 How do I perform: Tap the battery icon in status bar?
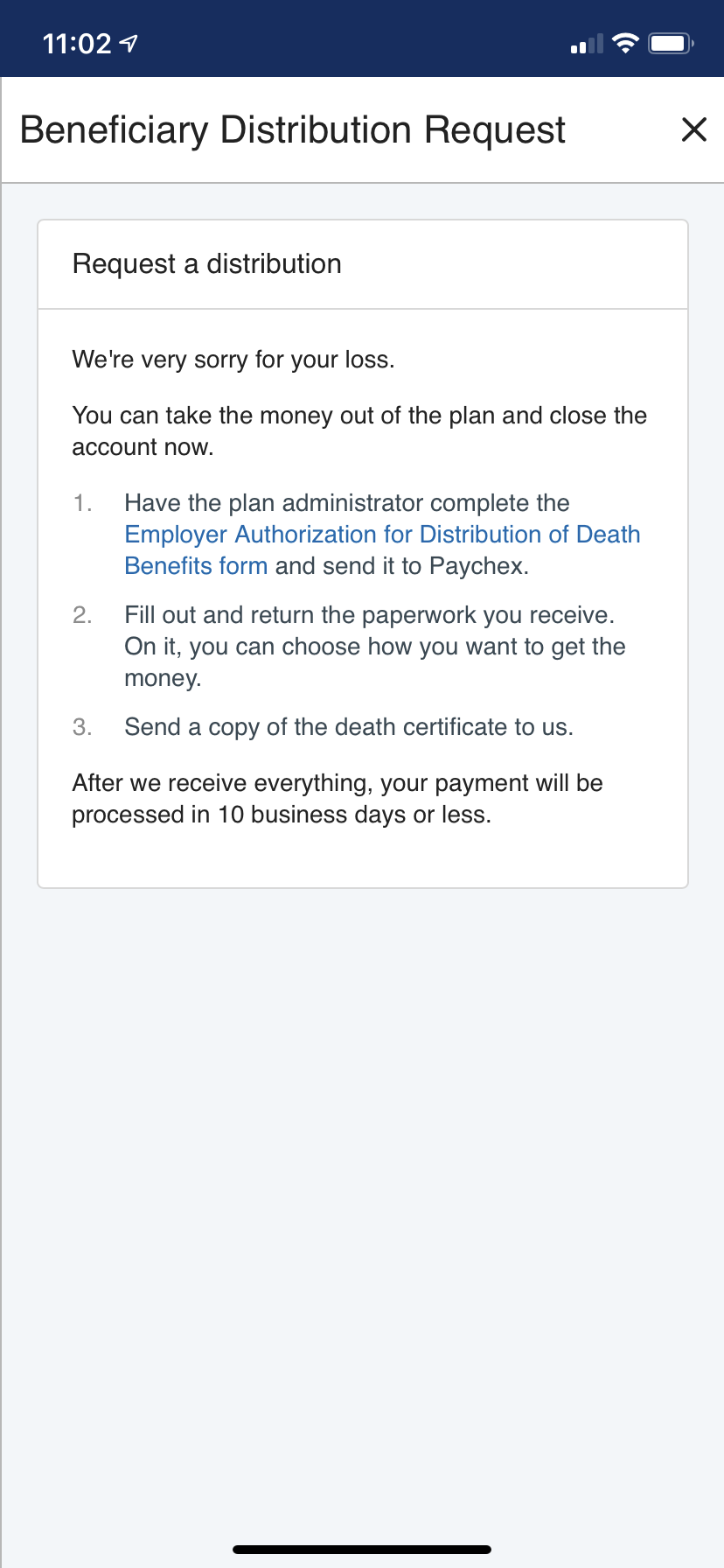pyautogui.click(x=671, y=43)
